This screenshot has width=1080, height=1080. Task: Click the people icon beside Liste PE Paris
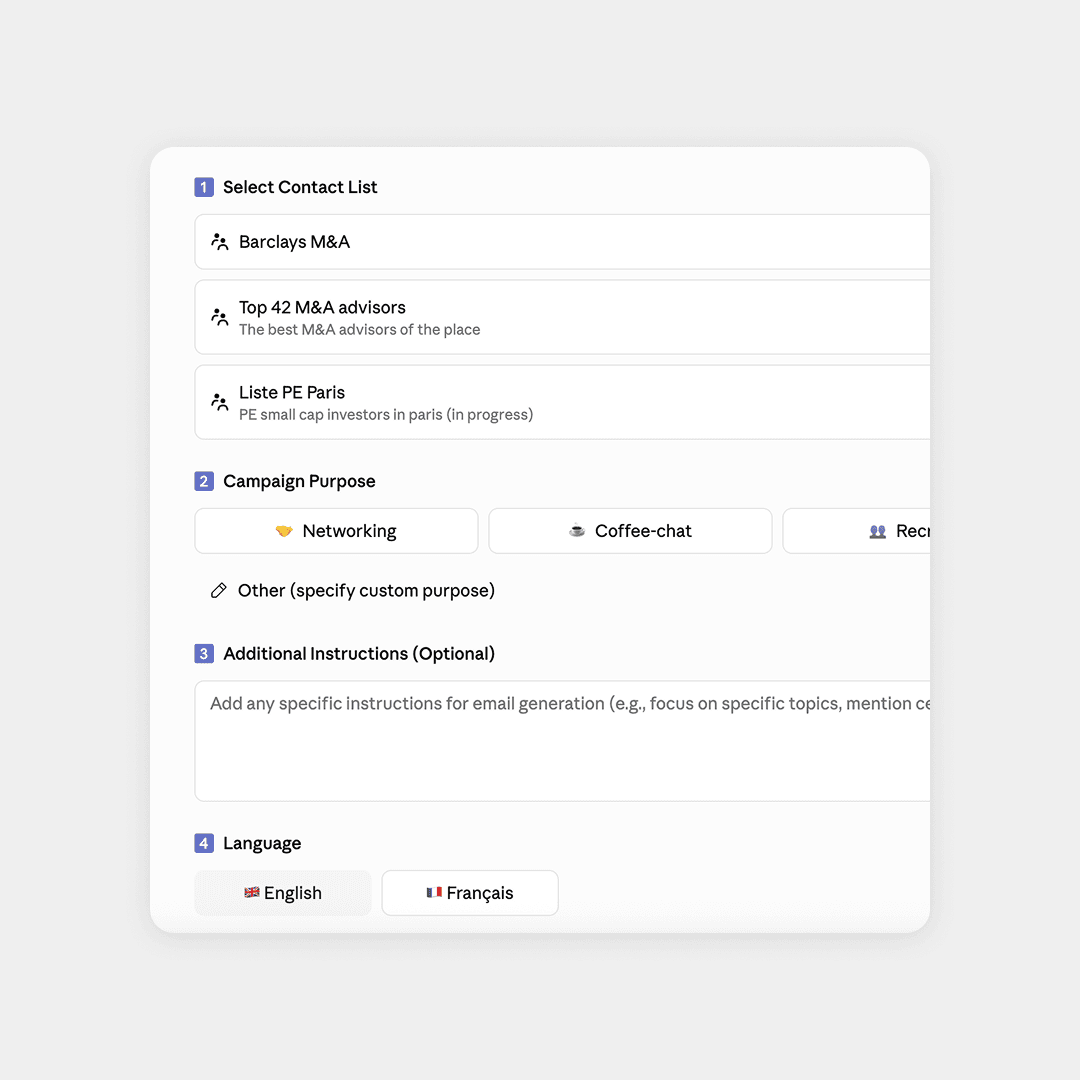220,402
